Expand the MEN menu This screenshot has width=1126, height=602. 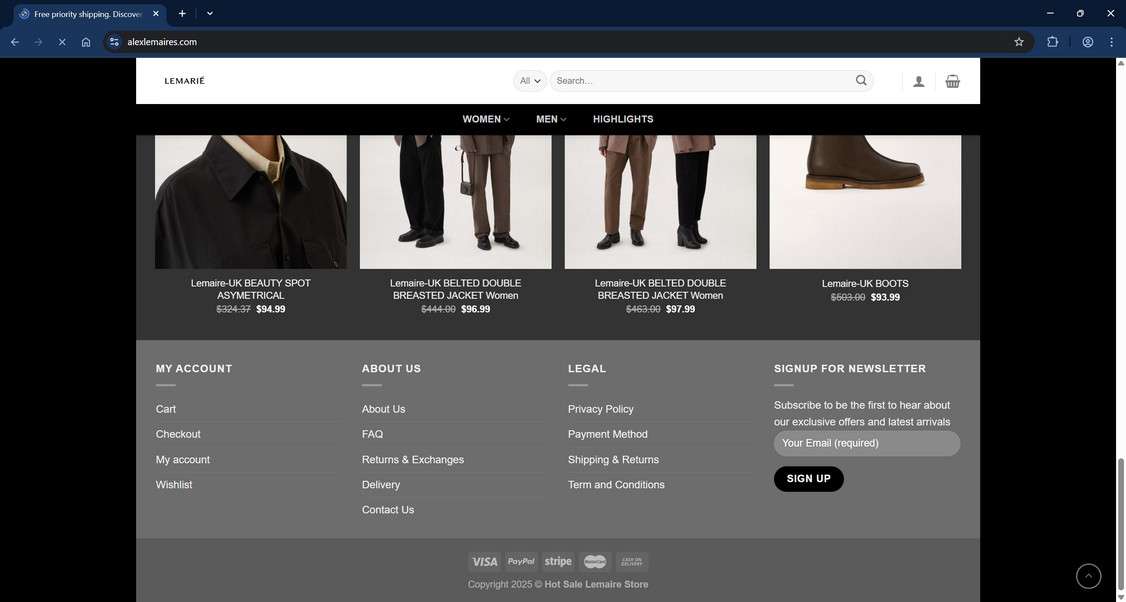pyautogui.click(x=551, y=119)
